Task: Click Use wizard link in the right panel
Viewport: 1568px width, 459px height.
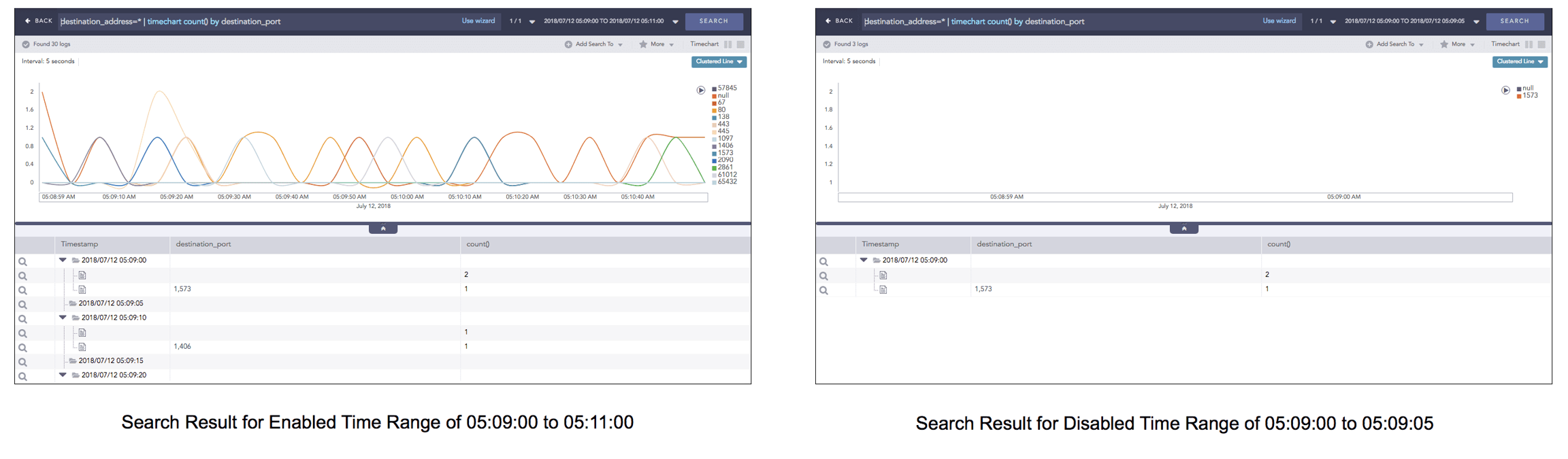Action: pyautogui.click(x=1279, y=21)
